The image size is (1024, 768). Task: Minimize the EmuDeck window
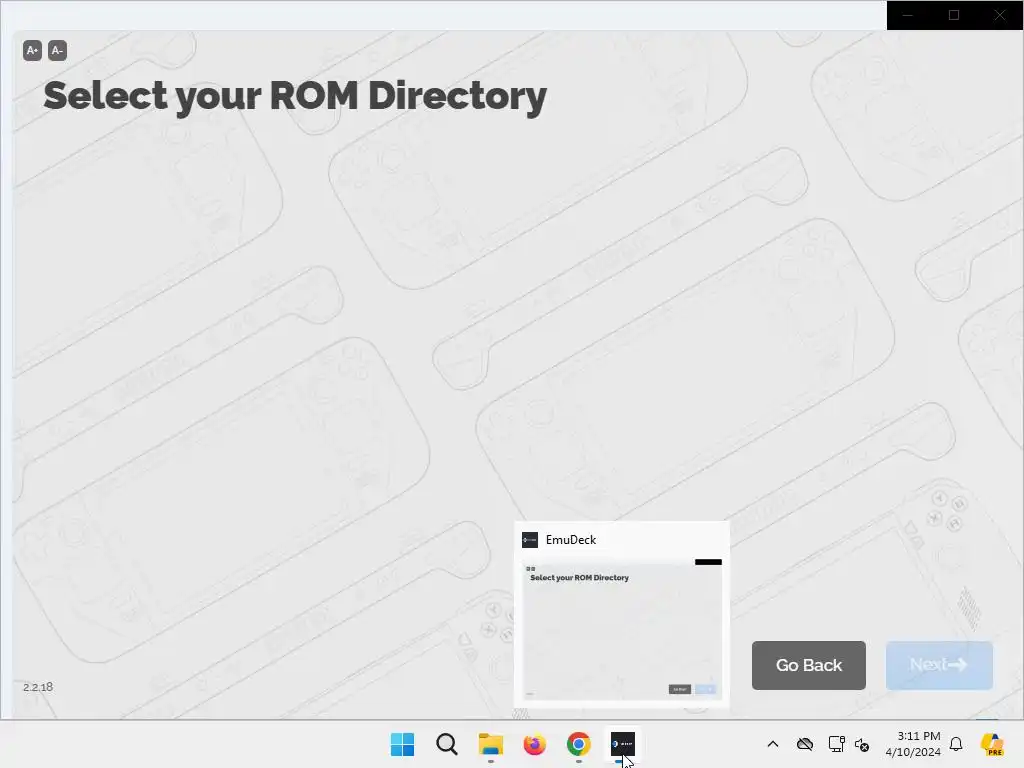(908, 15)
